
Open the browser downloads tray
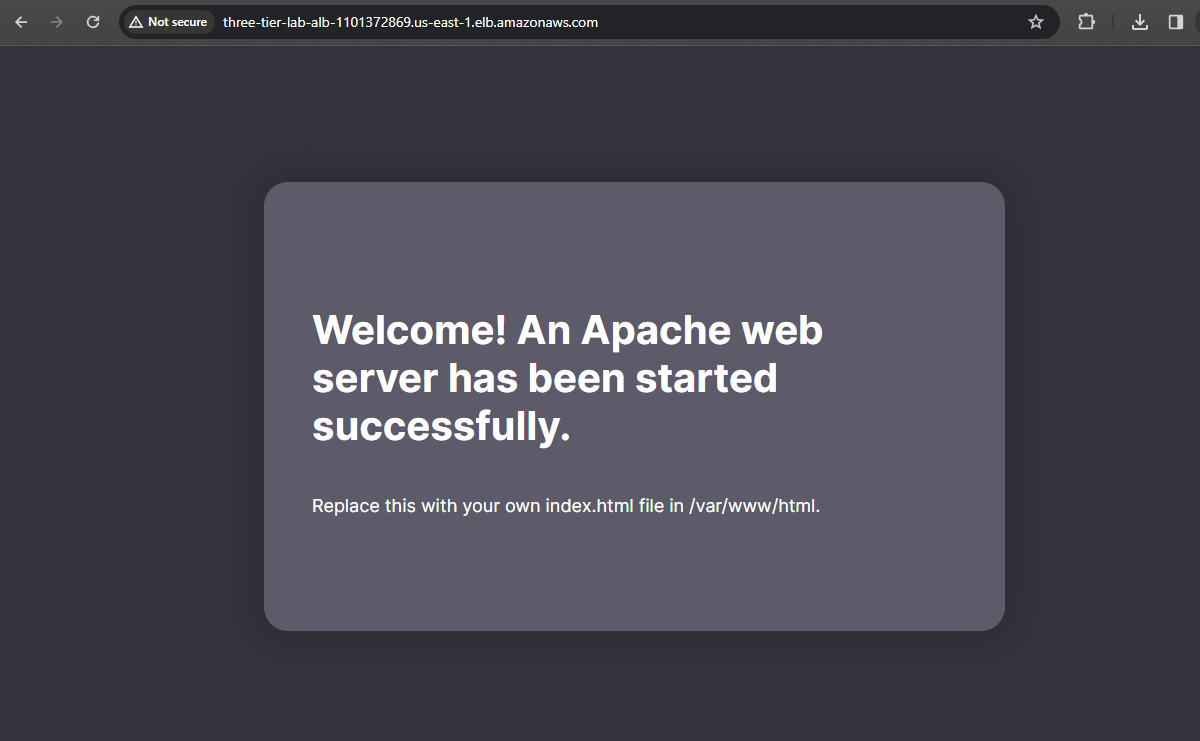1140,22
